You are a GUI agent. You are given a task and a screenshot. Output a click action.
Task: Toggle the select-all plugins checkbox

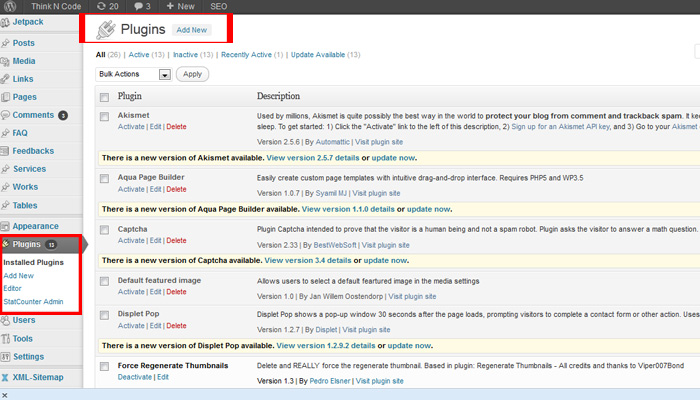(104, 97)
